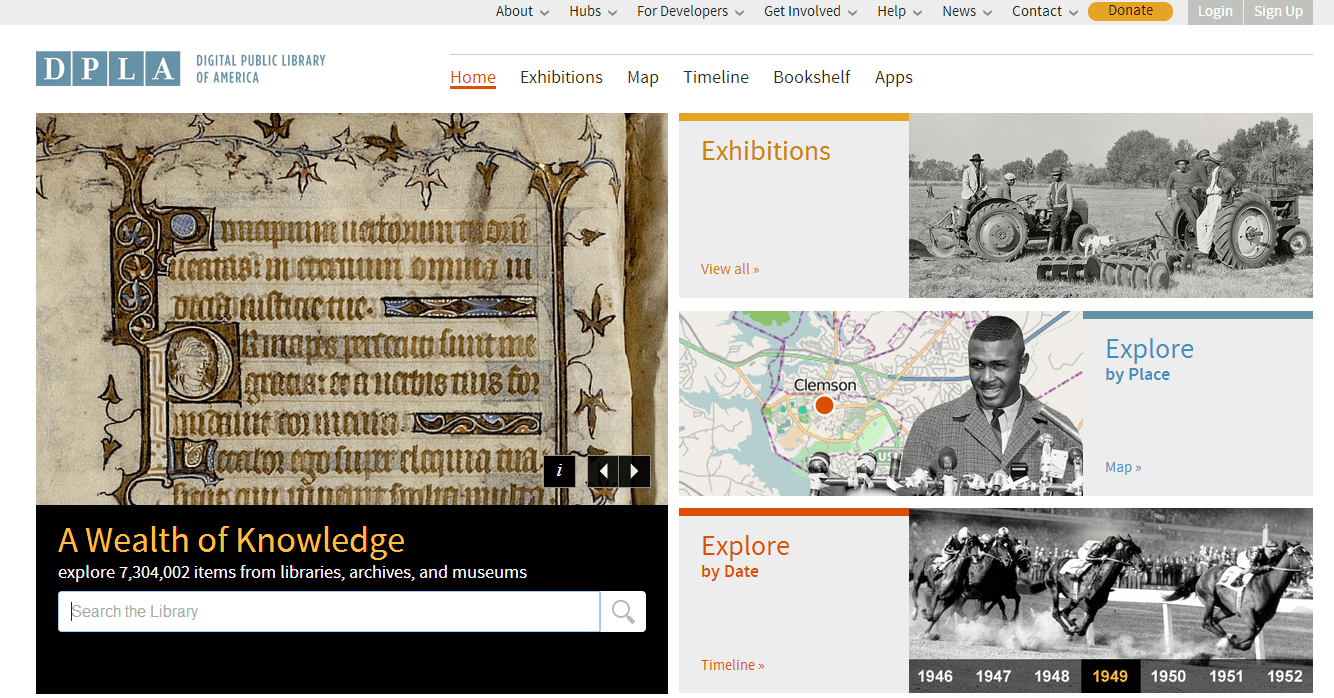1334x698 pixels.
Task: Click 'explore 7,304,002 items' text
Action: pos(292,573)
